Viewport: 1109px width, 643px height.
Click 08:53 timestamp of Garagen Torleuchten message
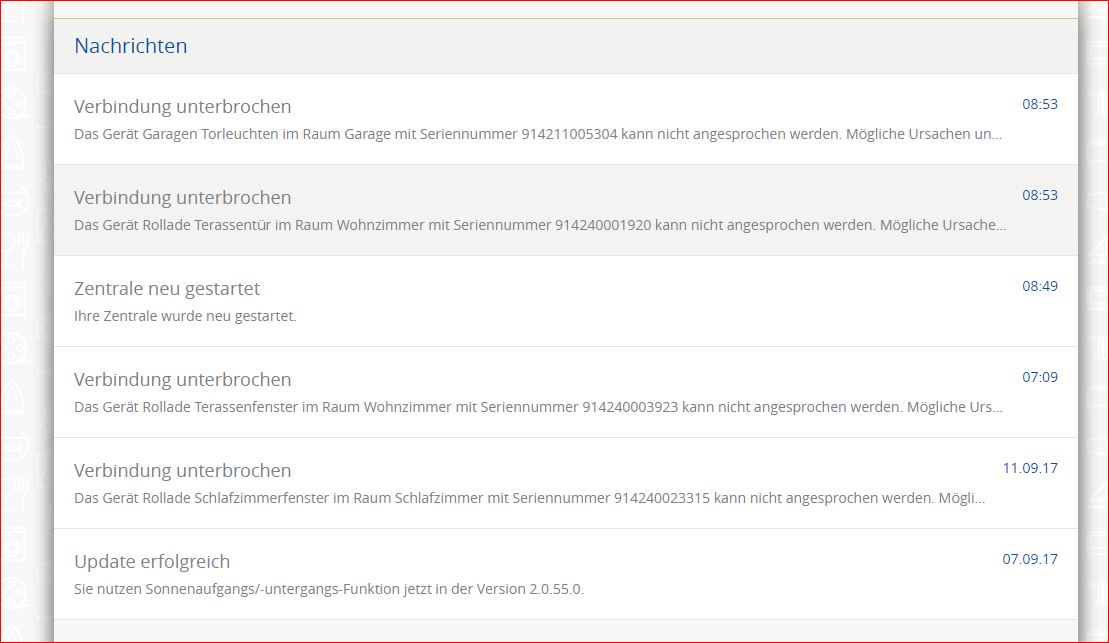tap(1039, 104)
